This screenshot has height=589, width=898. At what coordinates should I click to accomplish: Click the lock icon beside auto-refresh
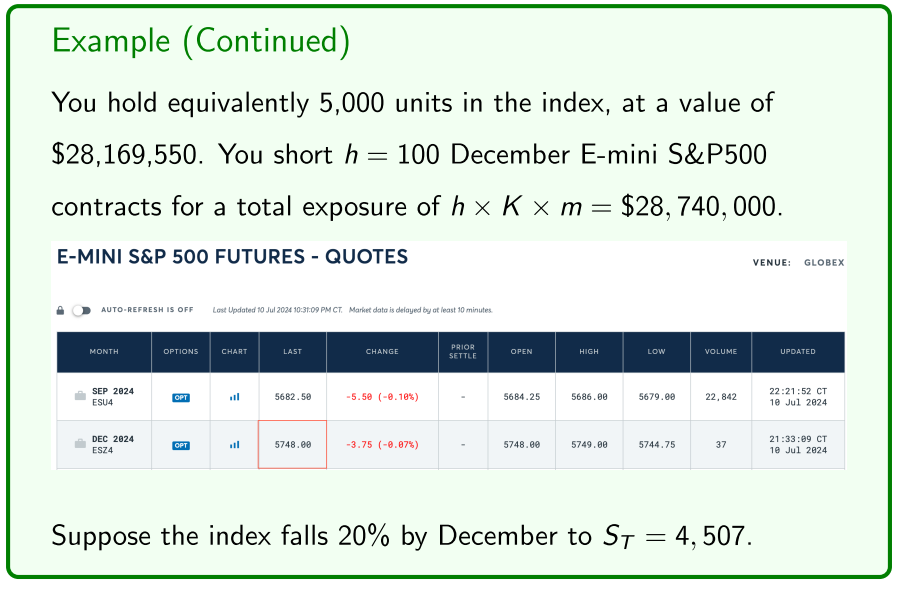[61, 310]
